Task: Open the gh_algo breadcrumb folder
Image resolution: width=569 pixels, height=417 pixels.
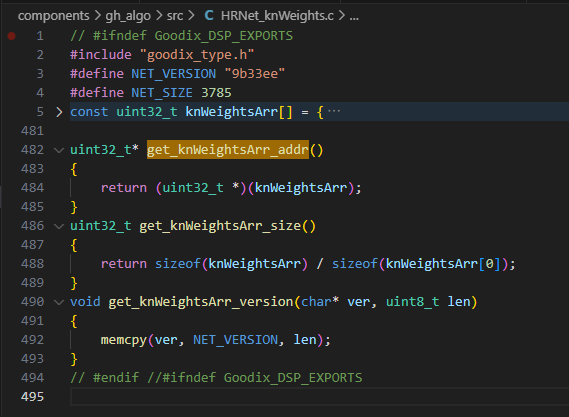Action: coord(128,16)
